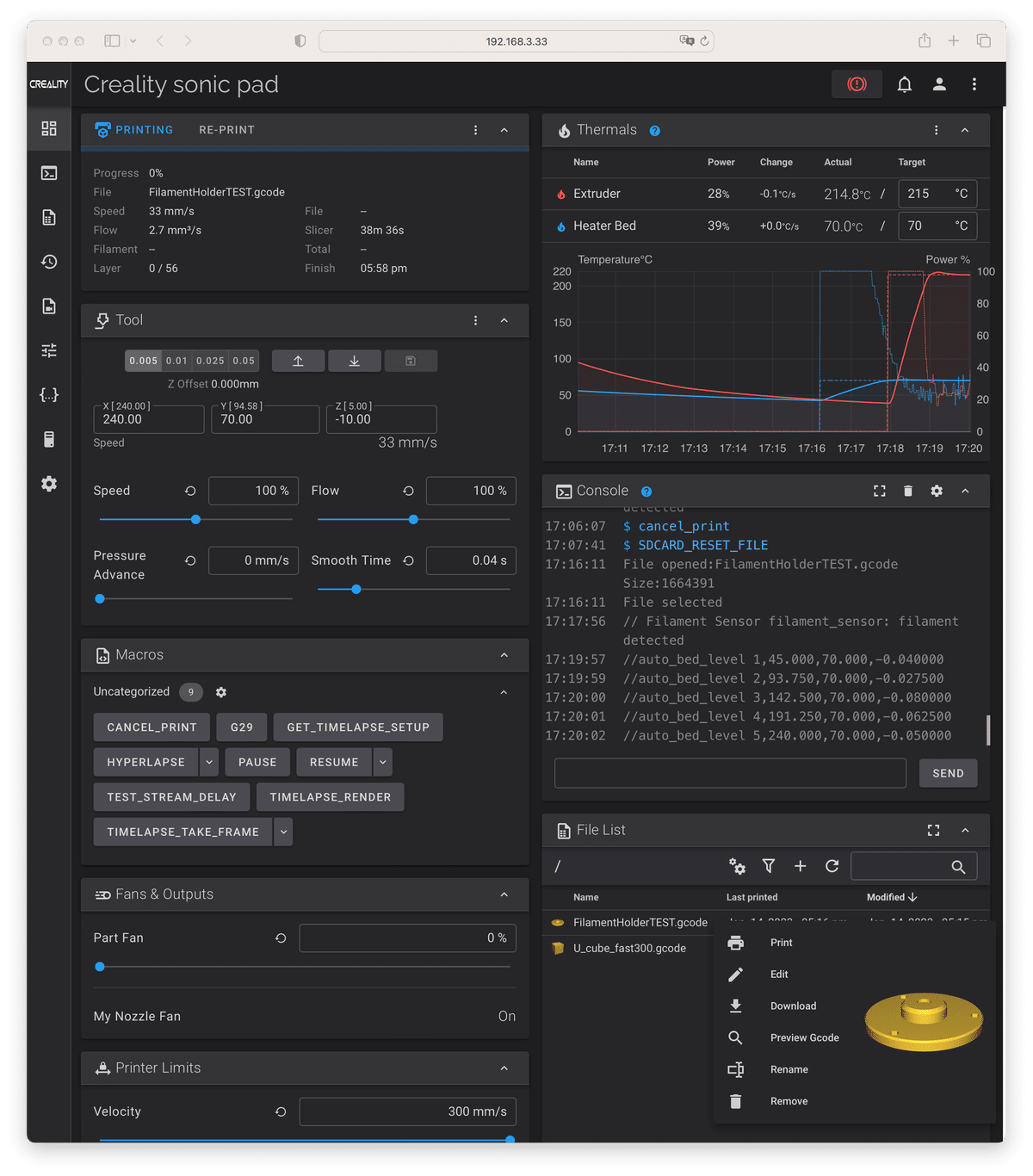Focus the console command input field
The width and height of the screenshot is (1033, 1176).
[x=730, y=773]
